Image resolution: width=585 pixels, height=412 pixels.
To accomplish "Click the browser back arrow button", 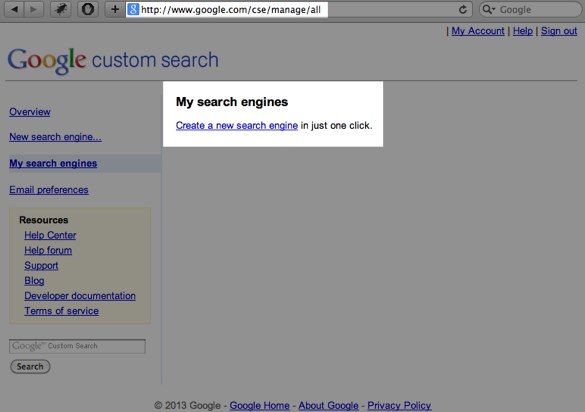I will click(x=14, y=9).
